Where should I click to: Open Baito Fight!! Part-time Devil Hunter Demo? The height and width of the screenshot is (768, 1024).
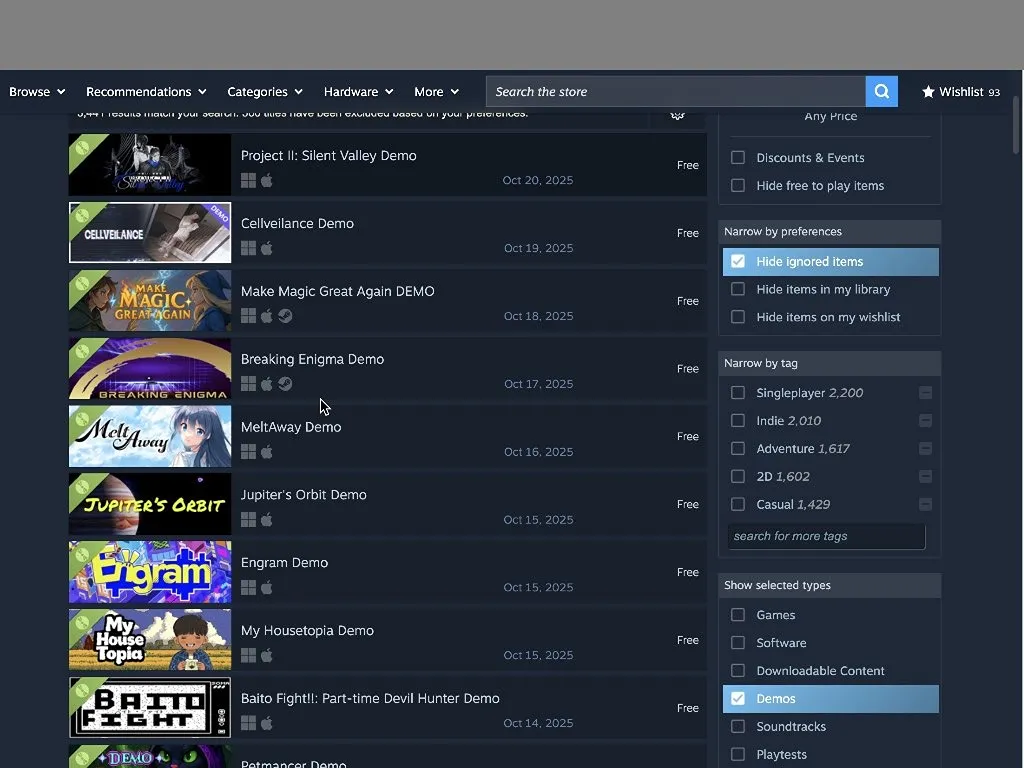click(x=370, y=699)
